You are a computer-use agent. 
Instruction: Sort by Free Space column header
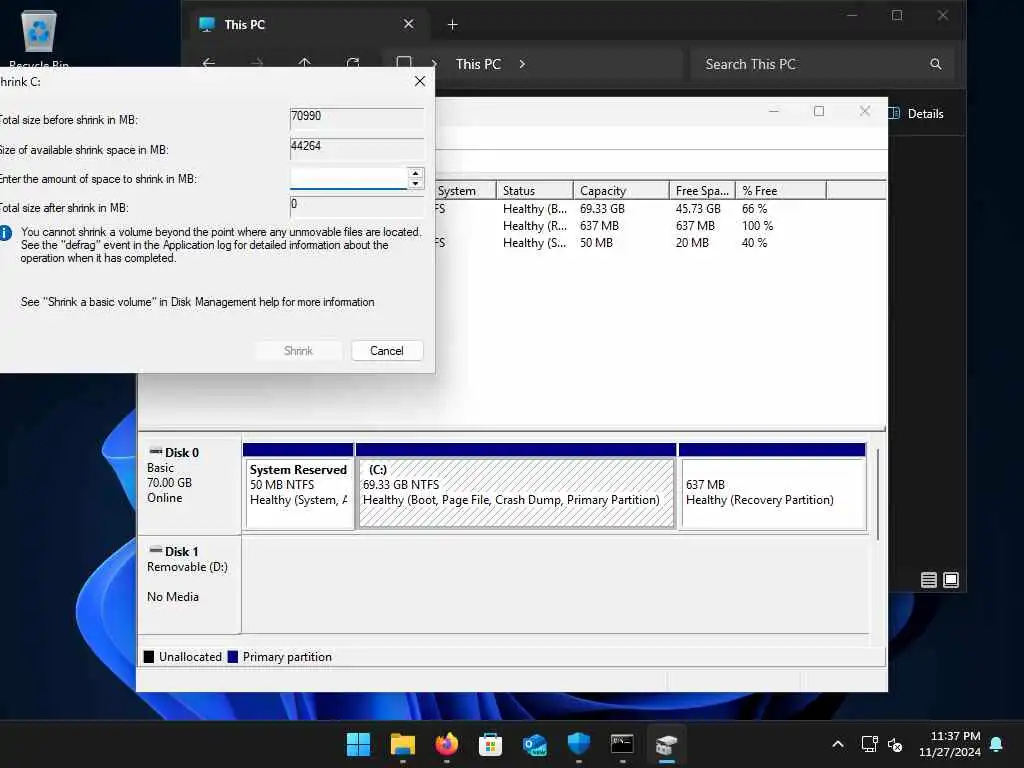coord(702,191)
